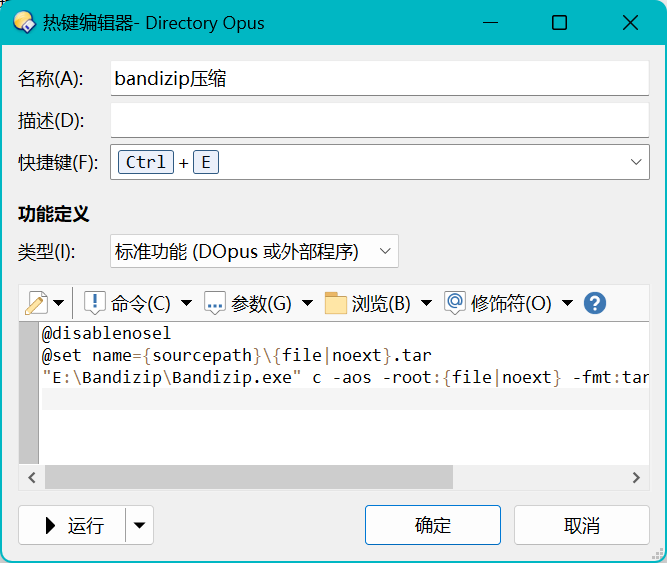This screenshot has width=667, height=563.
Task: Confirm with the 确定 button
Action: coord(433,525)
